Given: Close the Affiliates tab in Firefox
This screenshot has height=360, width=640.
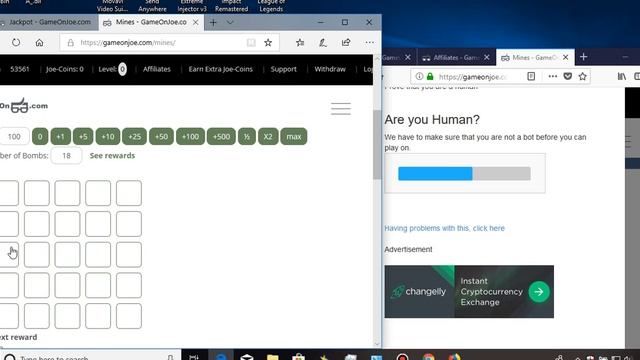Looking at the screenshot, I should point(487,58).
